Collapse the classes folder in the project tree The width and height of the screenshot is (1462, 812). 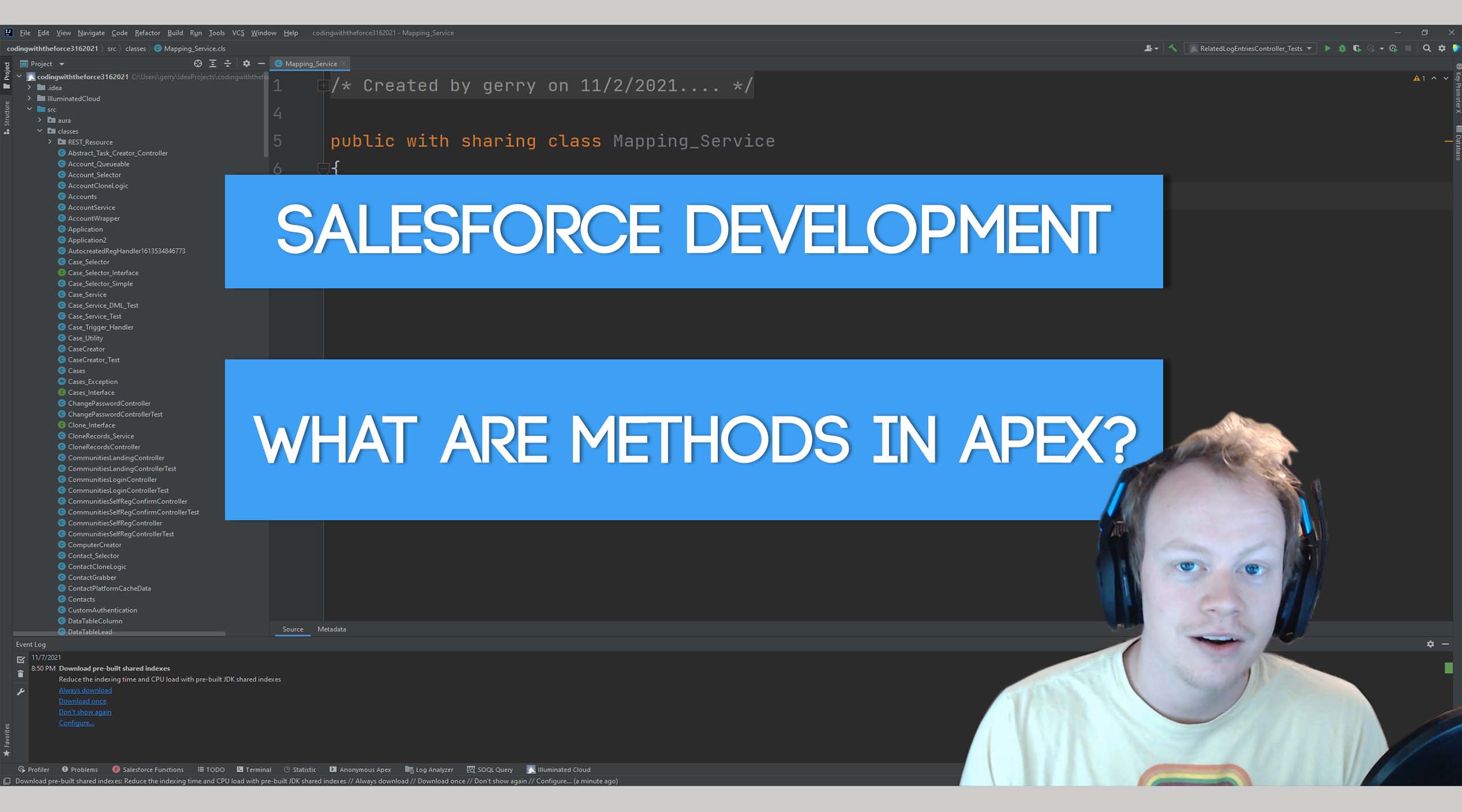point(40,131)
